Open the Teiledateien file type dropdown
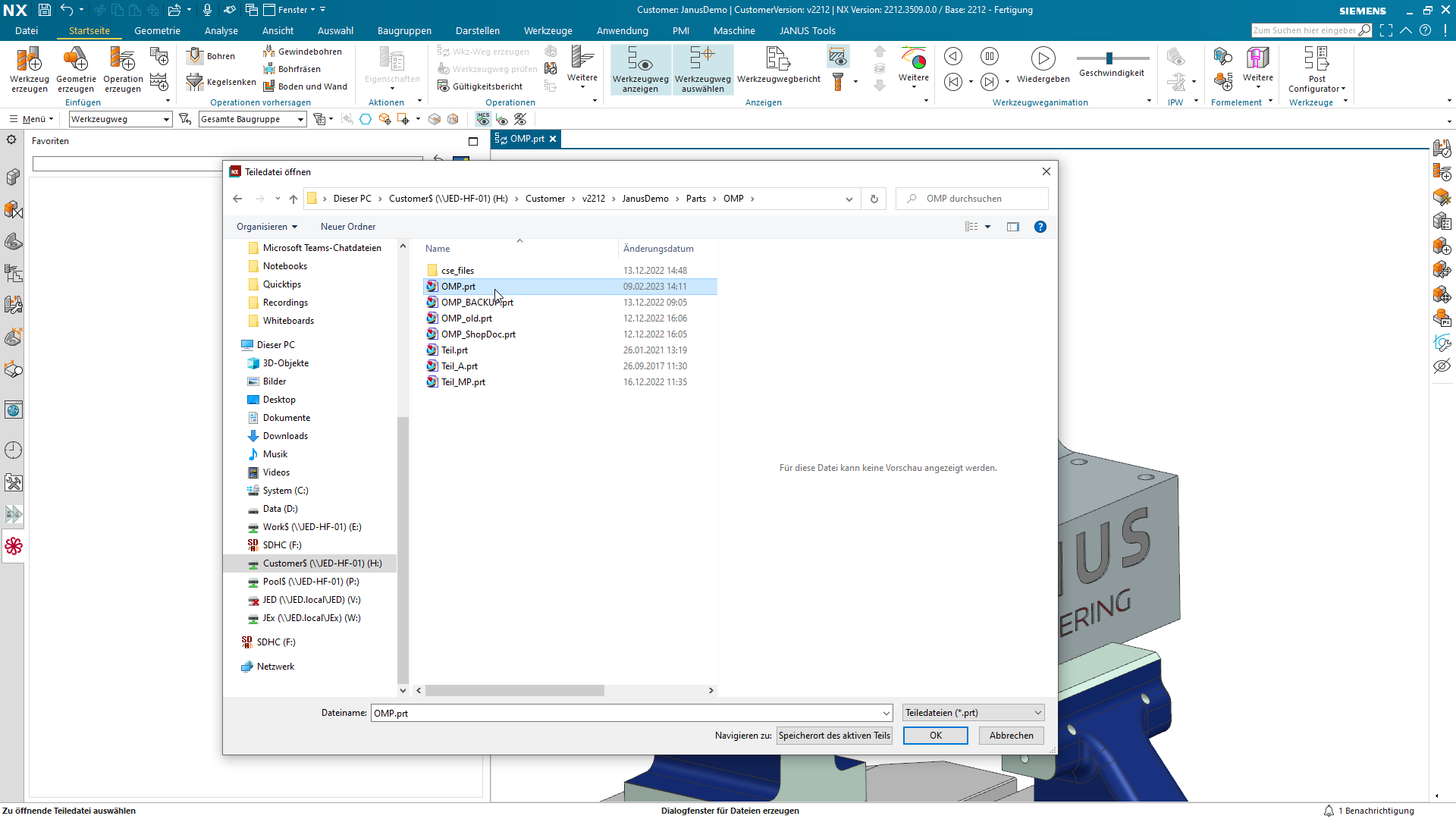 tap(973, 713)
